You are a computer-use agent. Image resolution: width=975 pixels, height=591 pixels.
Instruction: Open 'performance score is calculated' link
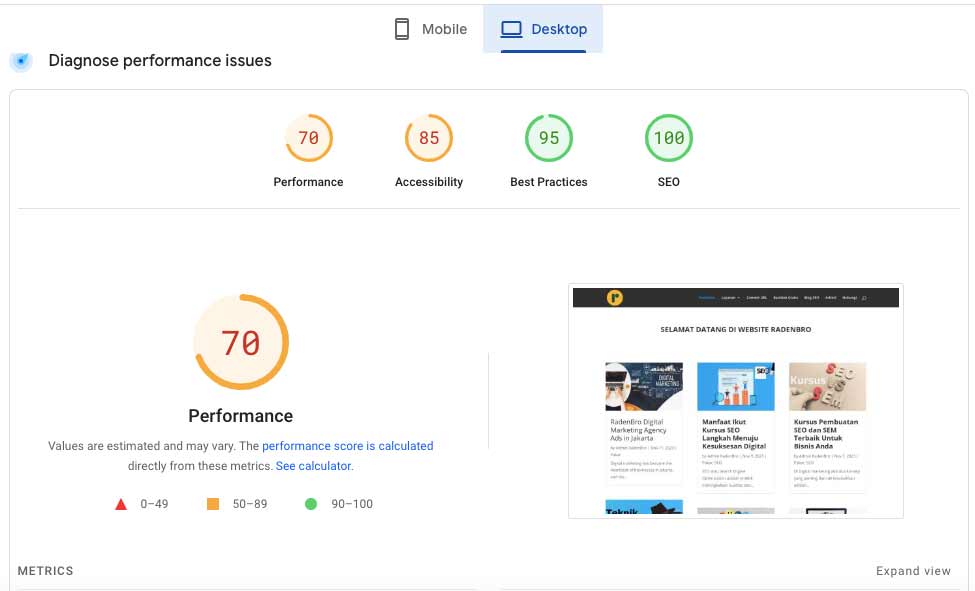click(x=348, y=446)
